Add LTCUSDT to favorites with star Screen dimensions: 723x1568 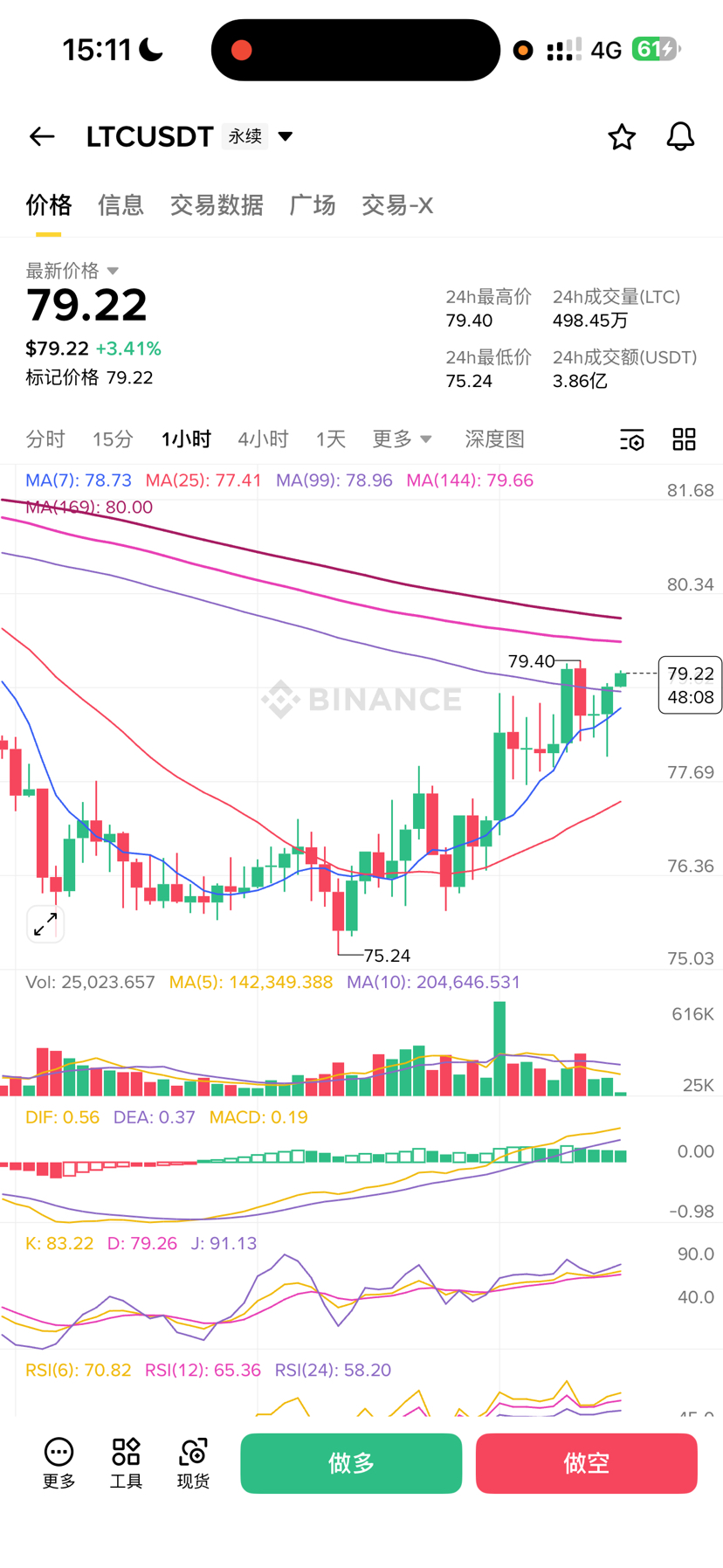pos(621,137)
